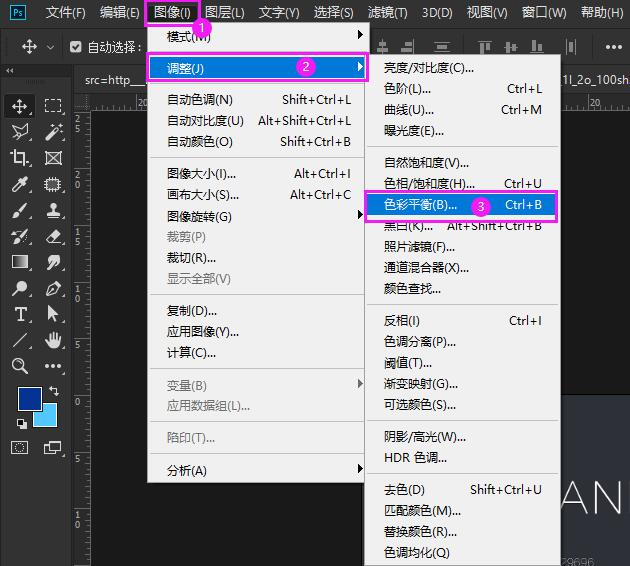Reset default foreground and background colors
The image size is (630, 566).
pyautogui.click(x=22, y=423)
